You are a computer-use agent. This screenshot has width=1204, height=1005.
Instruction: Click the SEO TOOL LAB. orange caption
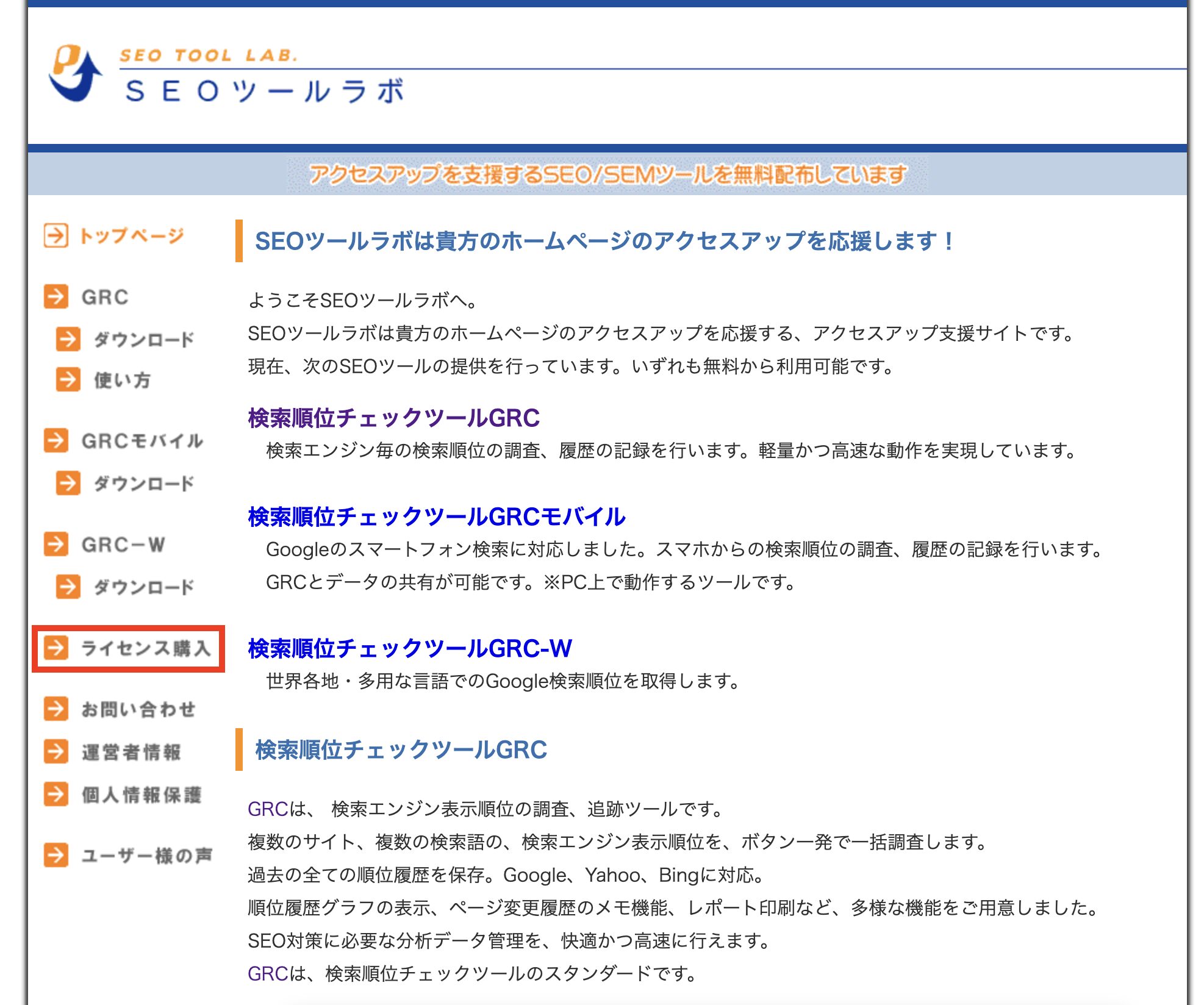point(209,55)
